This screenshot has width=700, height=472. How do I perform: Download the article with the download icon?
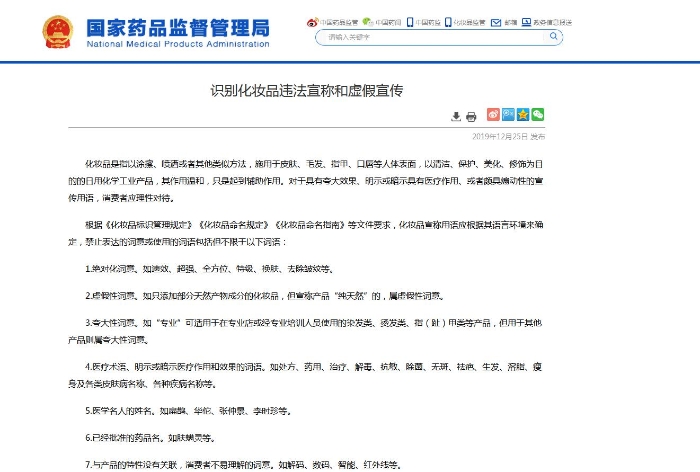[456, 116]
